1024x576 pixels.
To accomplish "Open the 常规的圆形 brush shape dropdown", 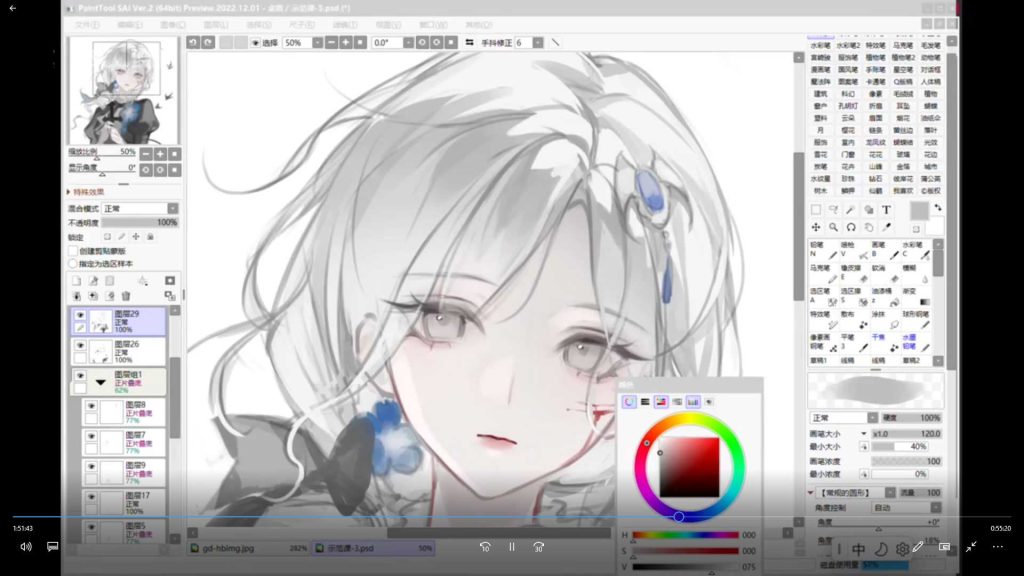I will click(890, 492).
